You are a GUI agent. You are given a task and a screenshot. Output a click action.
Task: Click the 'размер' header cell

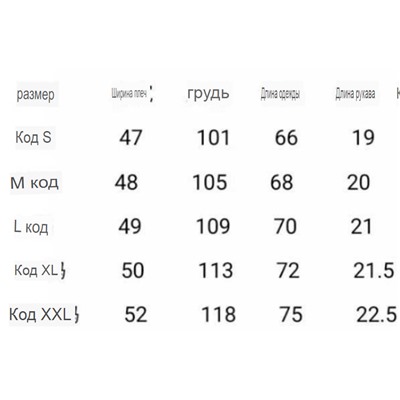pos(36,95)
